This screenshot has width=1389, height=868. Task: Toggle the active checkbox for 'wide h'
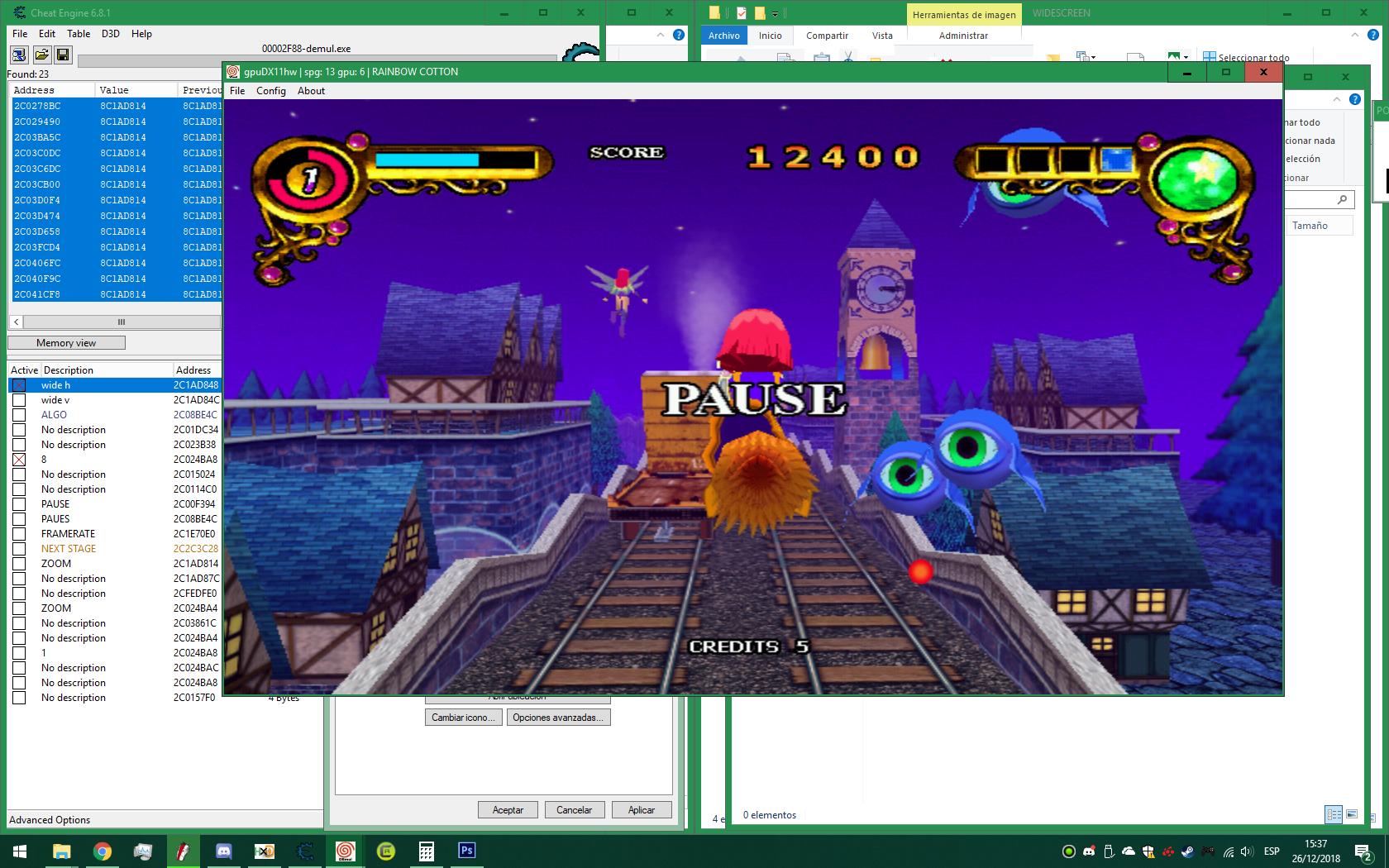[x=19, y=385]
